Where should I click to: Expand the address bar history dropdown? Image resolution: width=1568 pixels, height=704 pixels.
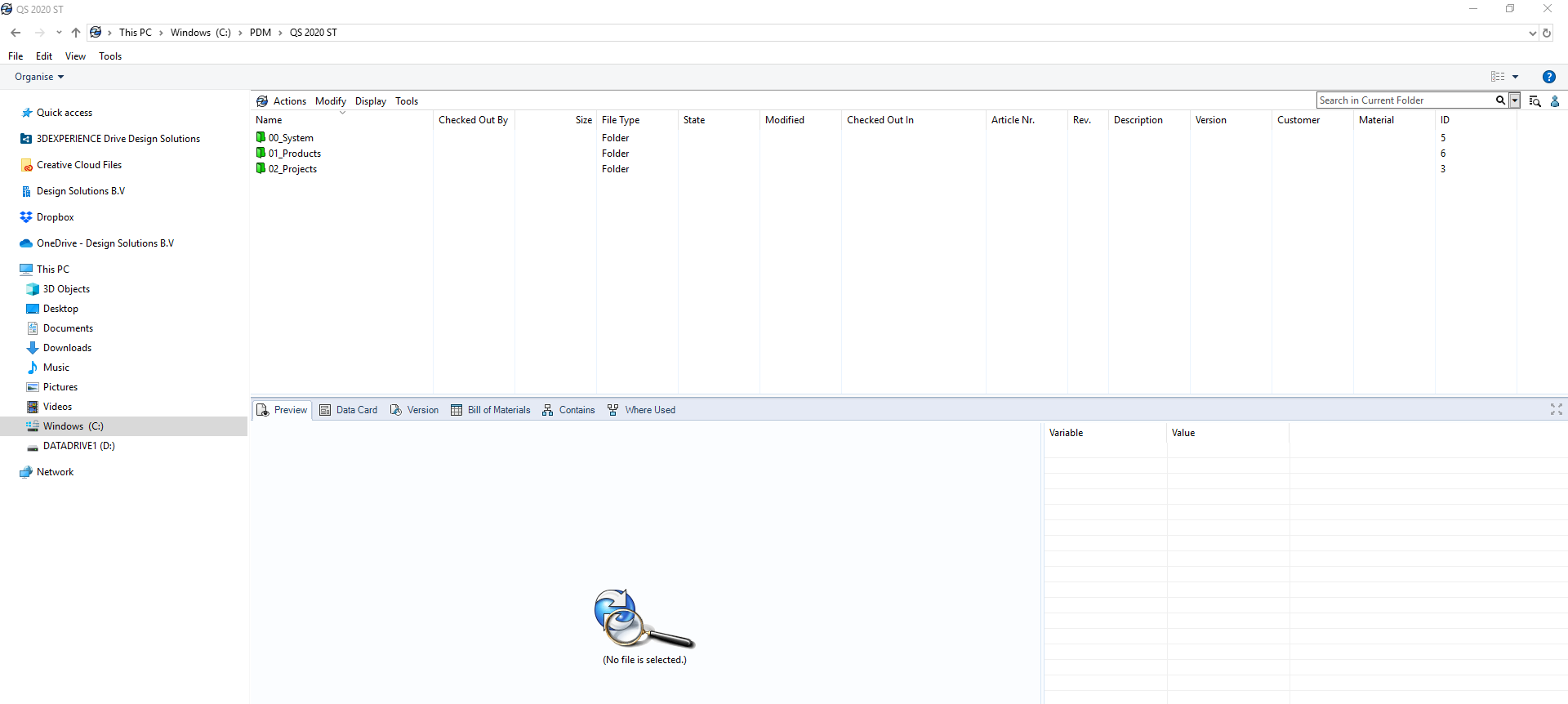[1532, 33]
